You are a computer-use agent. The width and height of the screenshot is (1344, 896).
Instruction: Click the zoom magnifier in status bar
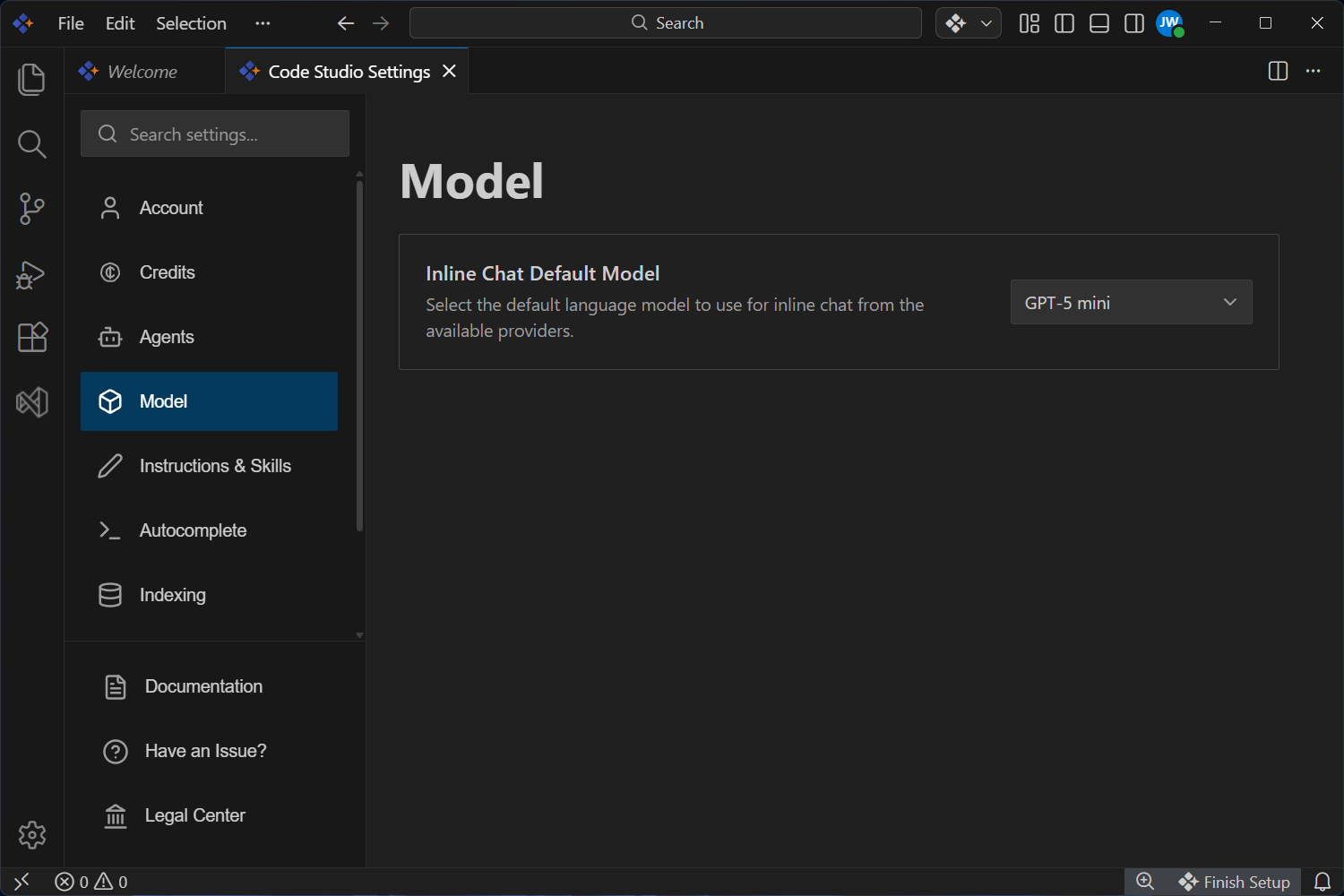(x=1145, y=882)
